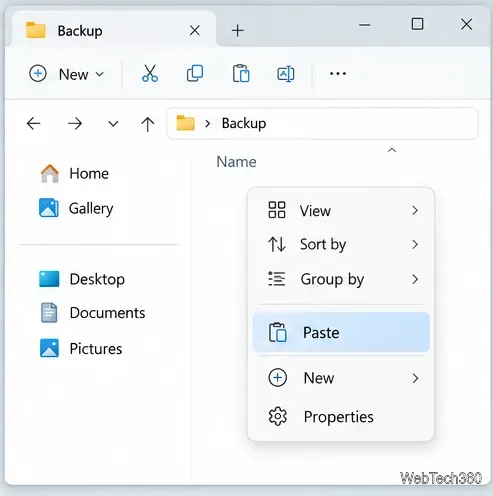Screen dimensions: 493x496
Task: Choose Properties from the context menu
Action: [341, 417]
